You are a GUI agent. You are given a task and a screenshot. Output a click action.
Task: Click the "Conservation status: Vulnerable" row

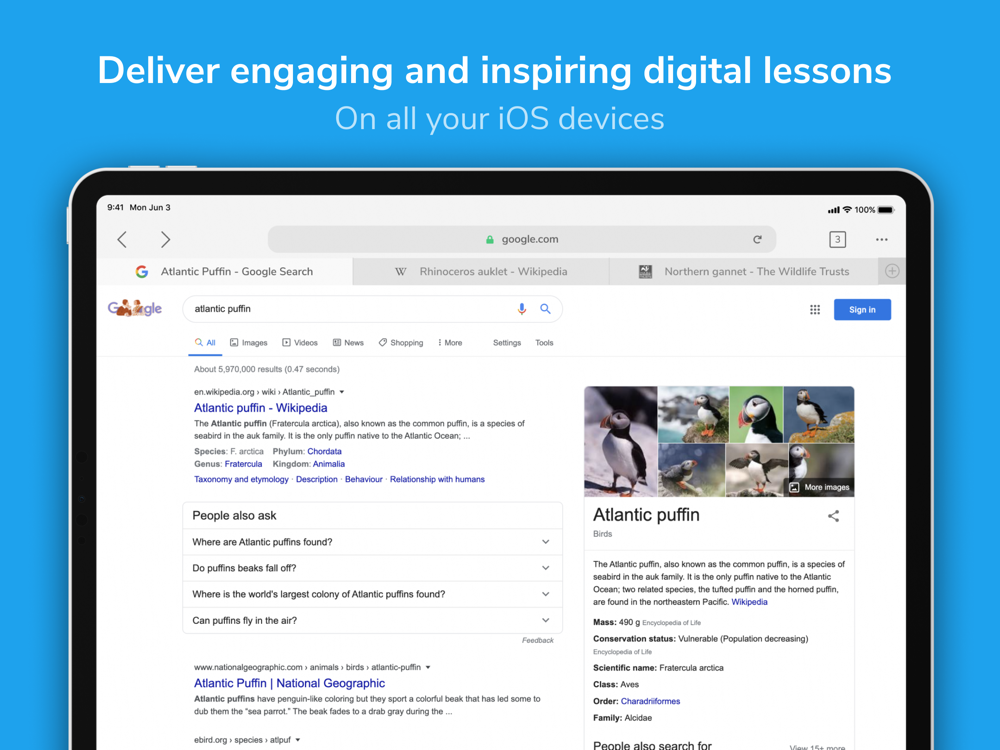pyautogui.click(x=700, y=639)
